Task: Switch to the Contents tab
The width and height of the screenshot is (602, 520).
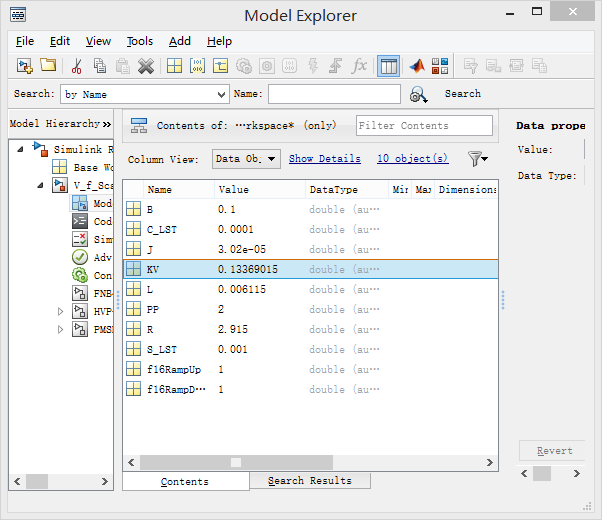Action: tap(185, 482)
